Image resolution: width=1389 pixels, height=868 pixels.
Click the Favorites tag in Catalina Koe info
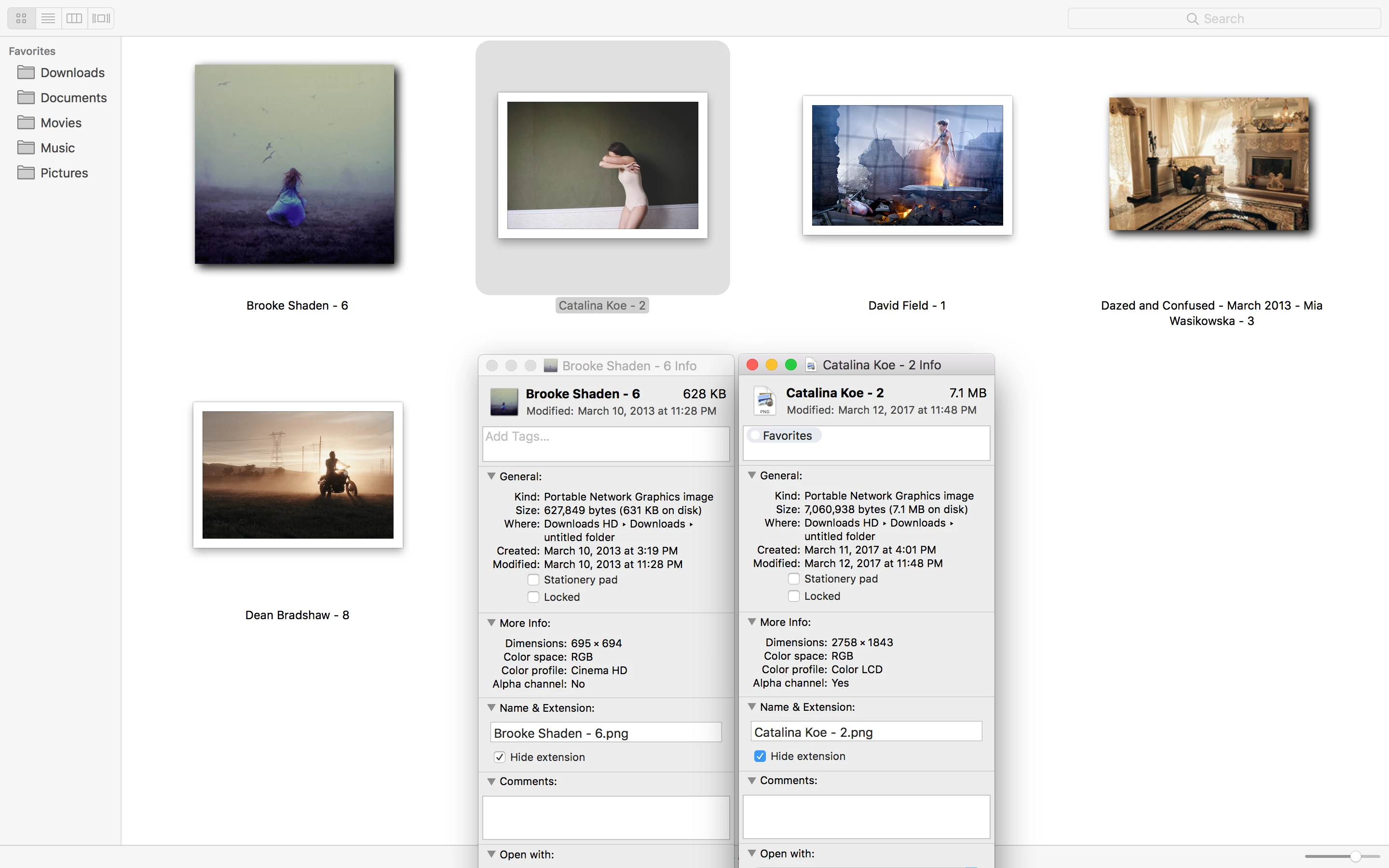pyautogui.click(x=785, y=436)
